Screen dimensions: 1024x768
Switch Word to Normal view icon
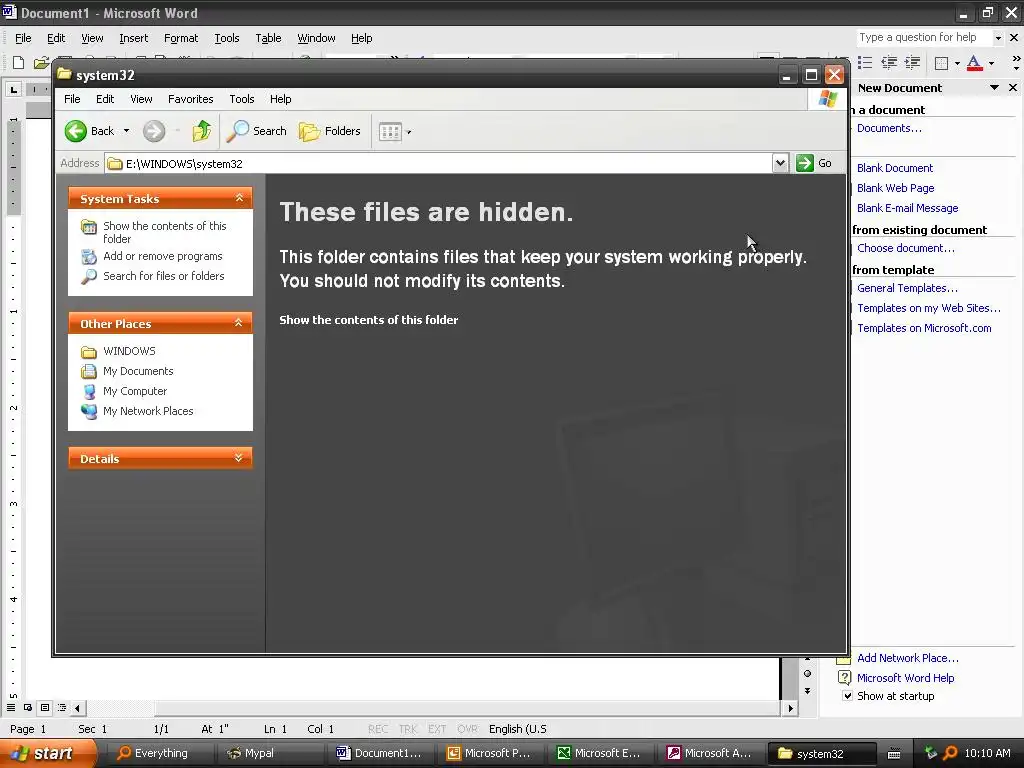pyautogui.click(x=11, y=708)
